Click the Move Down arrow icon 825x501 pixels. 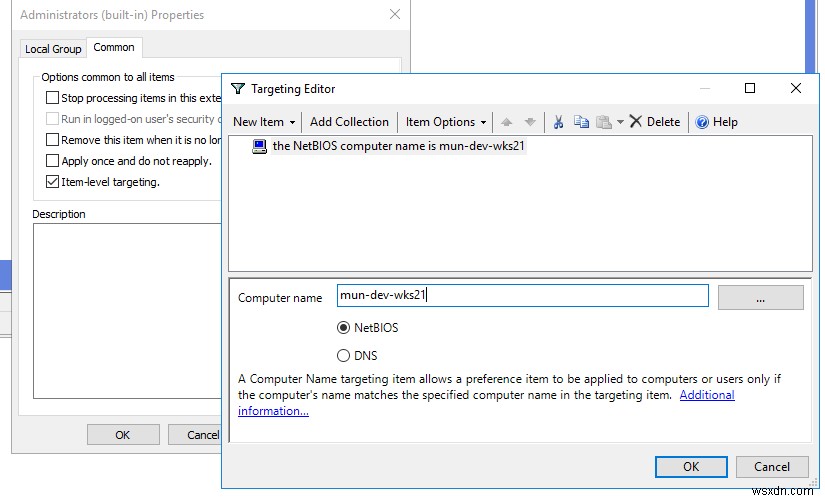(x=530, y=122)
